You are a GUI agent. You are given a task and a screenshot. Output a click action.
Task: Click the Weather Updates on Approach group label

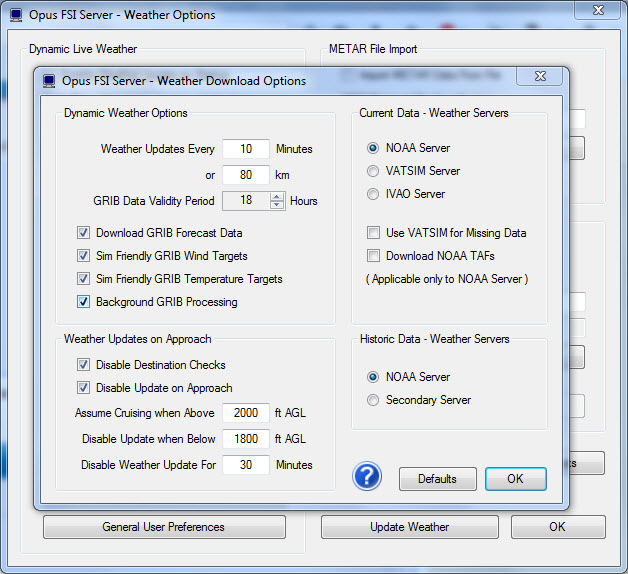[x=137, y=339]
